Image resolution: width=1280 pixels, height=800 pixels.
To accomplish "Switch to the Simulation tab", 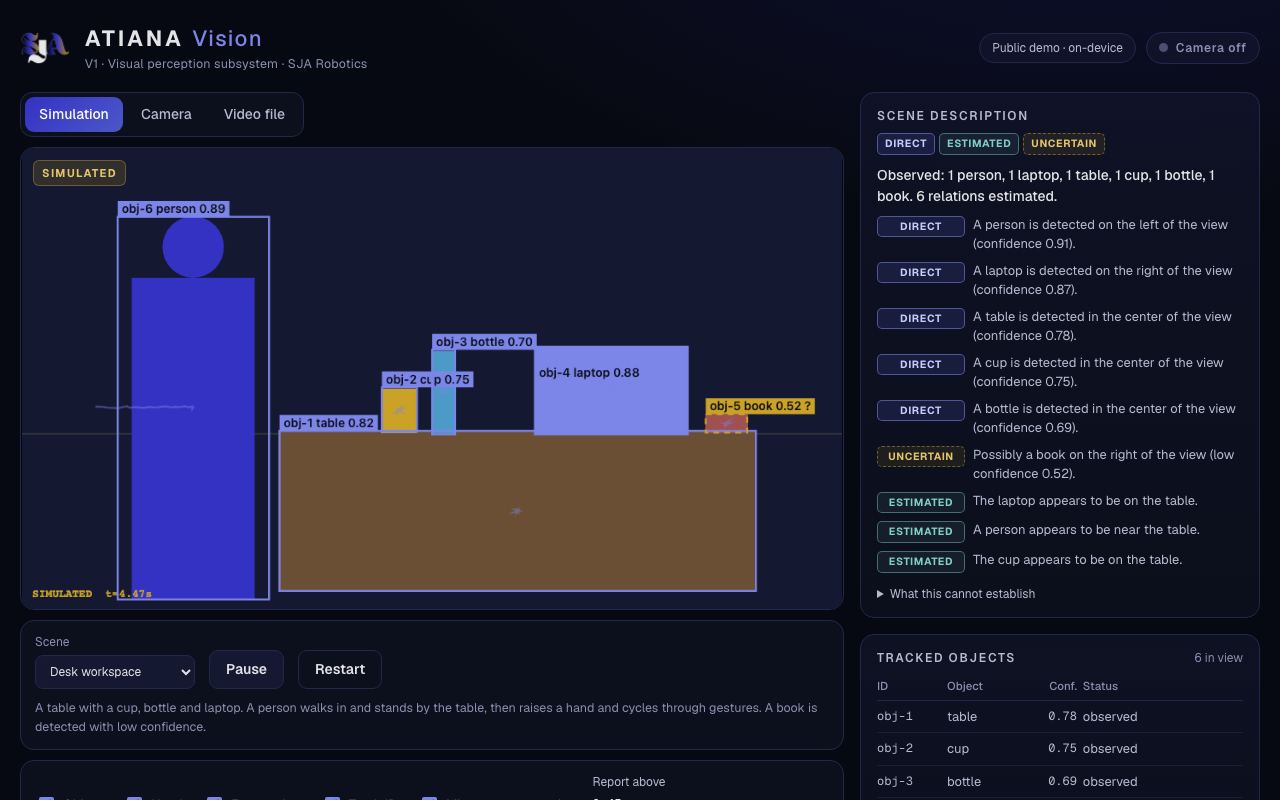I will point(74,114).
